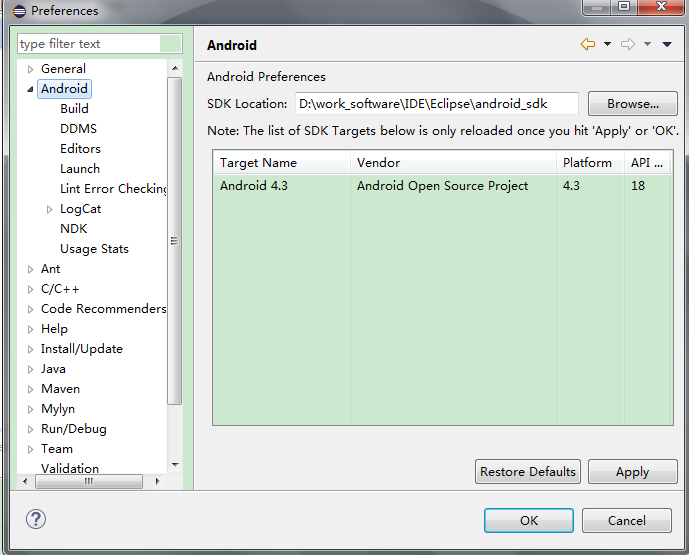Open the back history dropdown arrow
The height and width of the screenshot is (555, 689).
pos(607,44)
